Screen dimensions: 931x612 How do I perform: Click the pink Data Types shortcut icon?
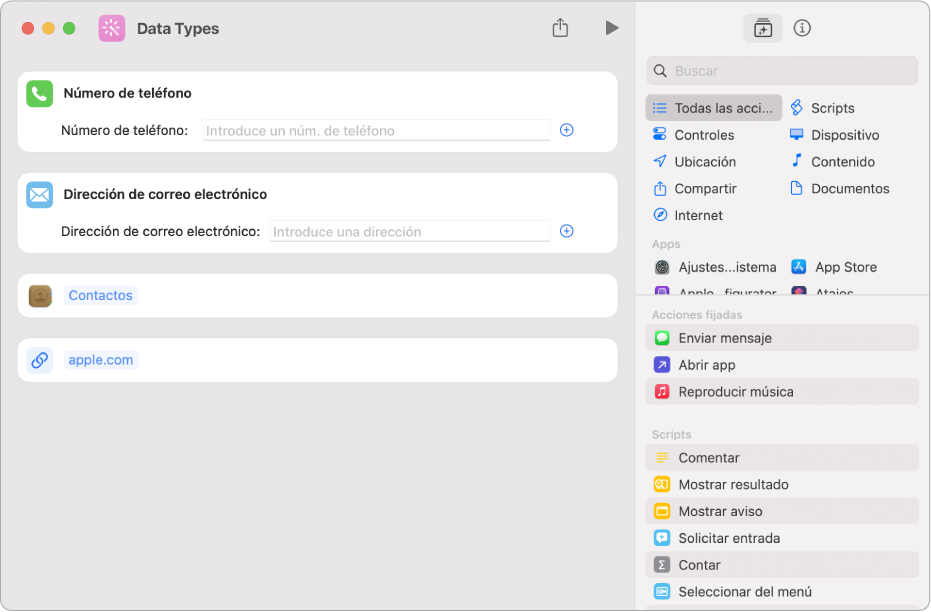[111, 28]
